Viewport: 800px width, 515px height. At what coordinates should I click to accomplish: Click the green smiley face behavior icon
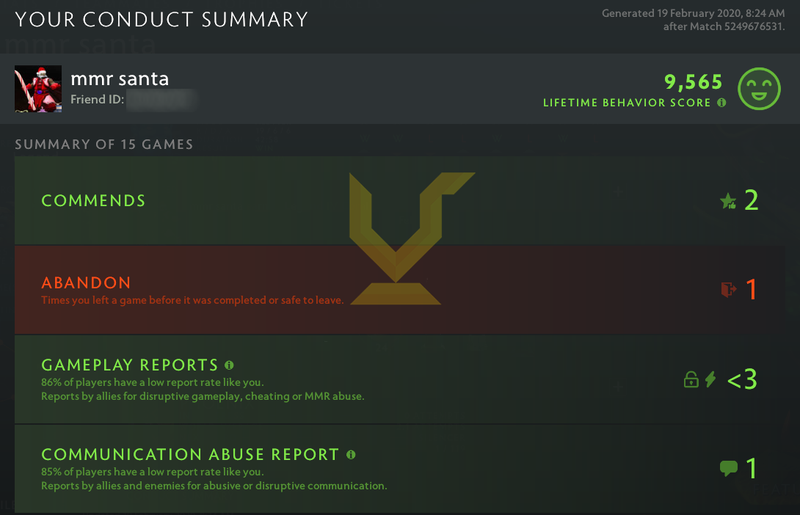760,89
